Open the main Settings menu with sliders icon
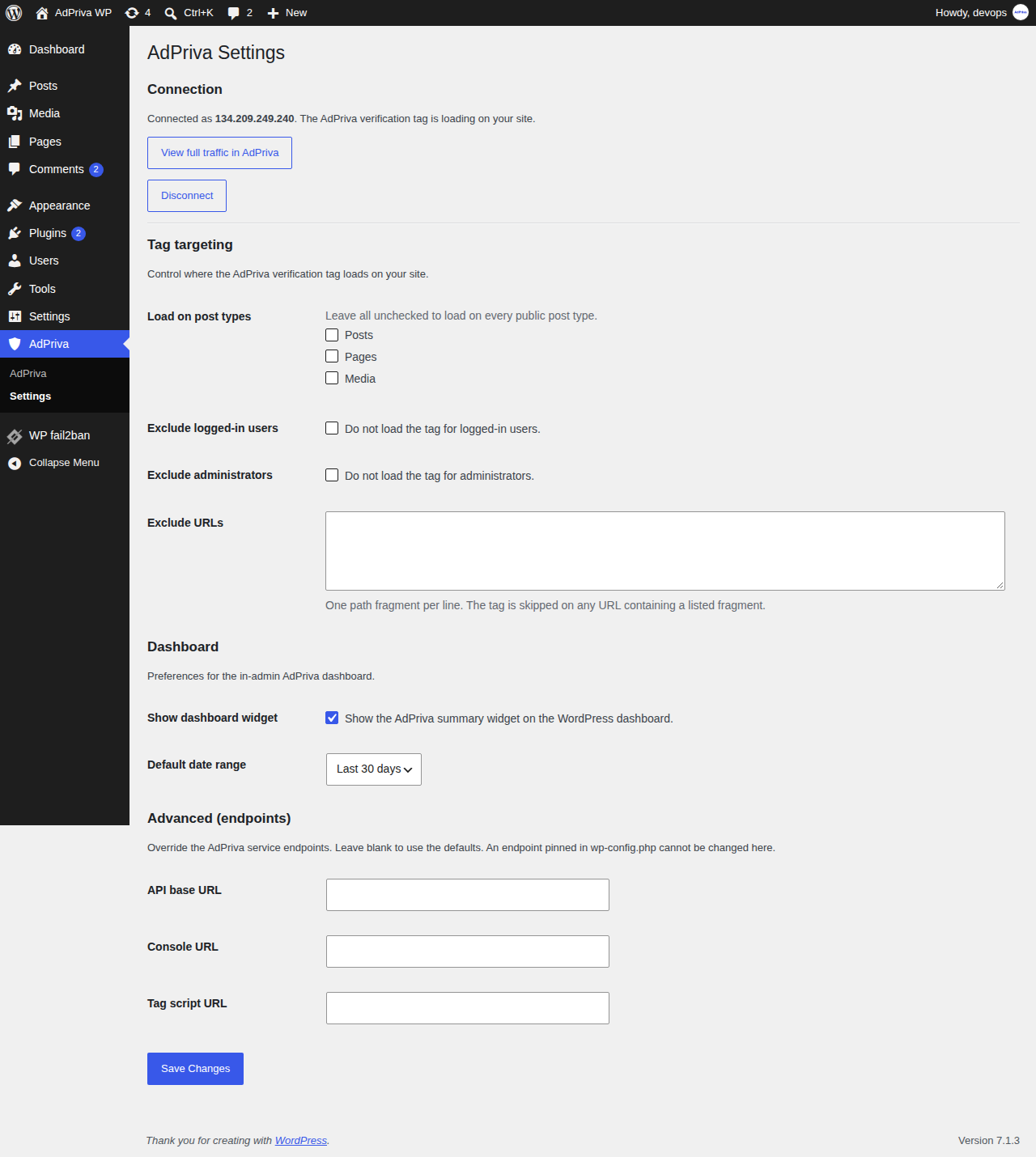 (65, 316)
